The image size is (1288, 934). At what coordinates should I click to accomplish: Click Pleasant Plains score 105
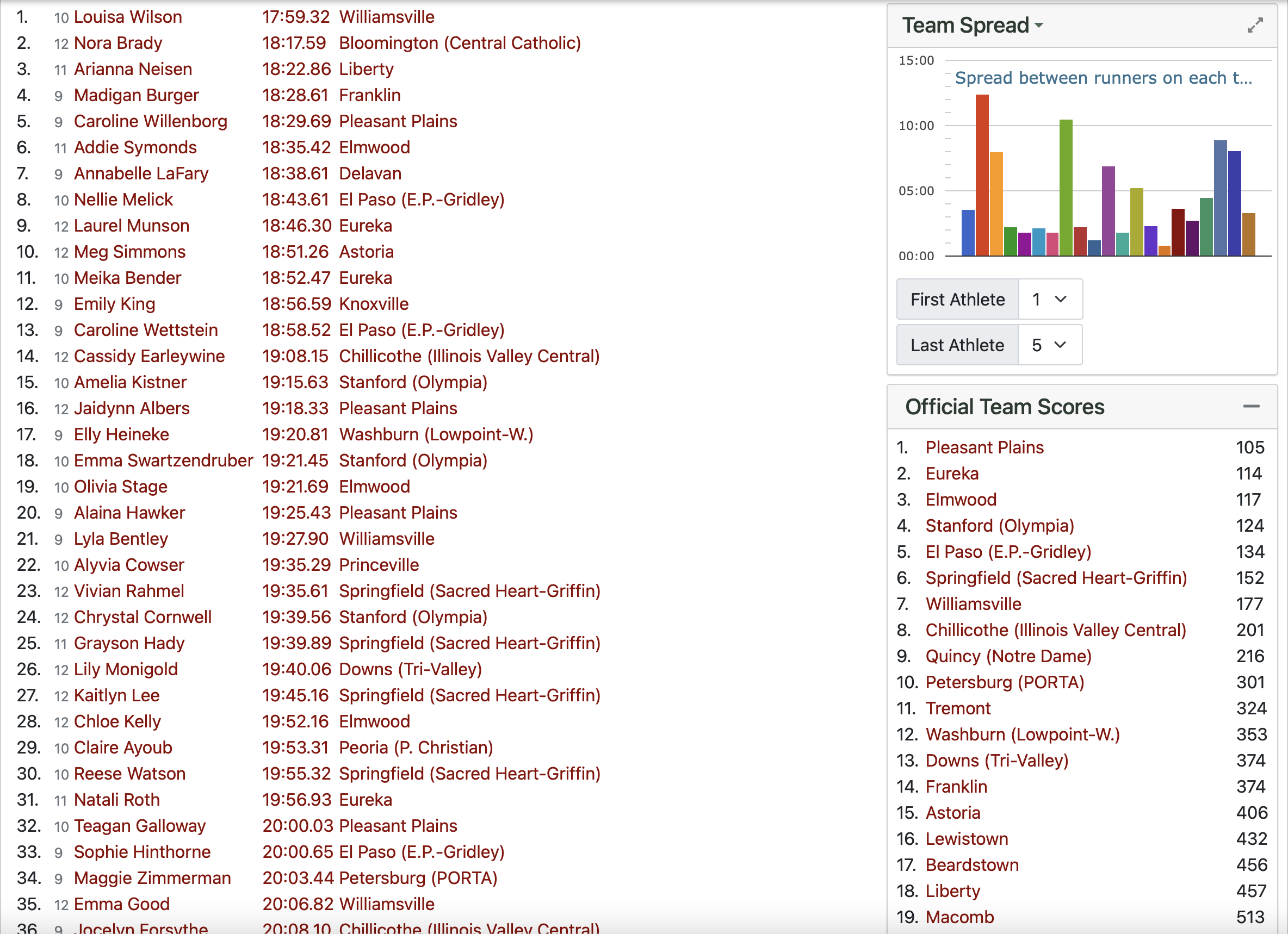pos(1250,448)
